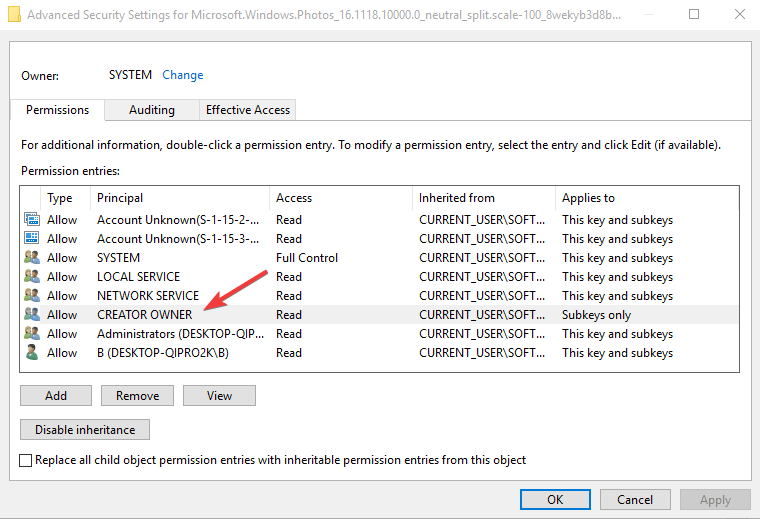Sort by the Access column header

pyautogui.click(x=341, y=198)
